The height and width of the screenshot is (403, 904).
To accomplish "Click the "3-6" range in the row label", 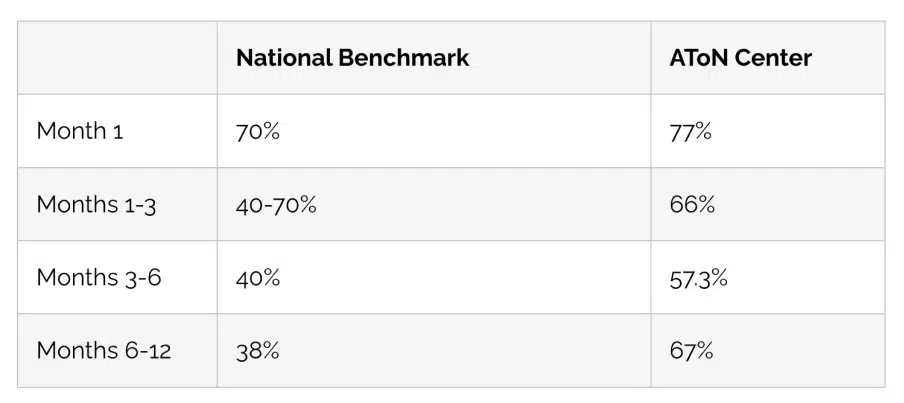I will [142, 277].
